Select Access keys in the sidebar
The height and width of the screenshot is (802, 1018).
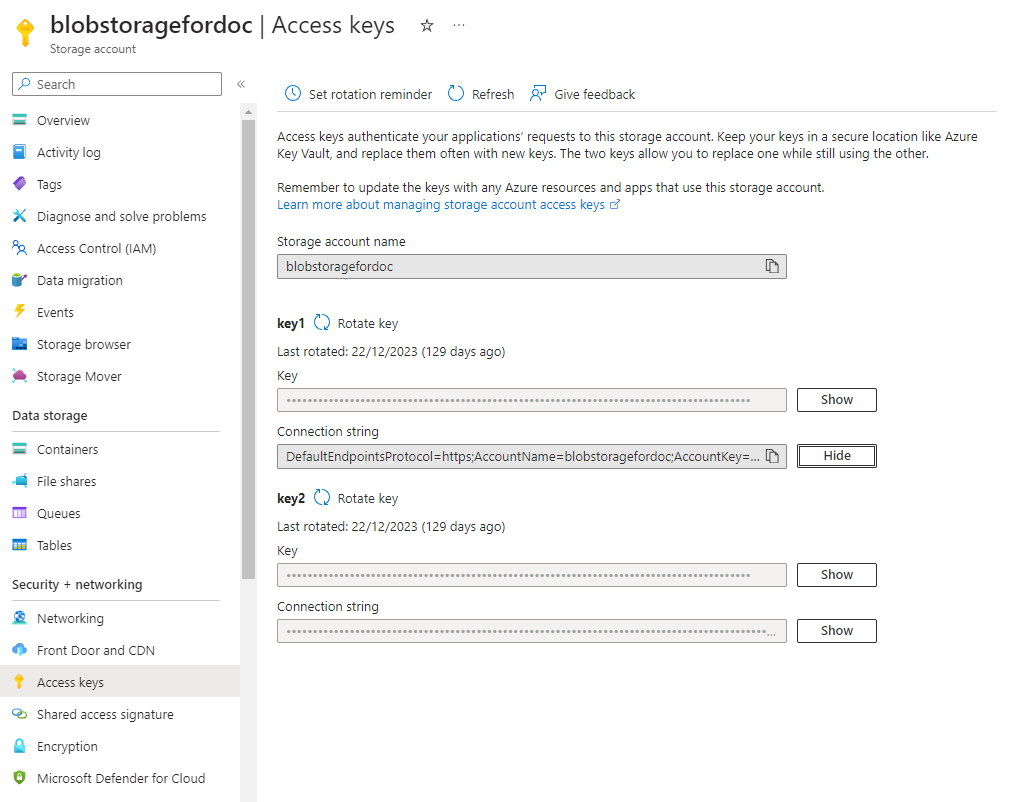click(x=120, y=682)
